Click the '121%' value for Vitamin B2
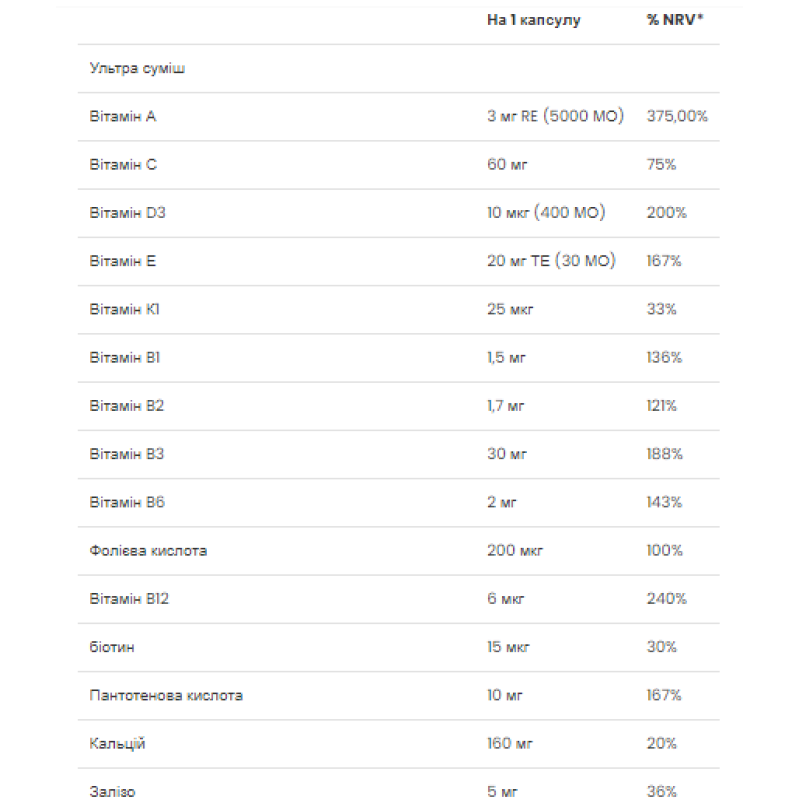Screen dimensions: 800x800 (661, 406)
